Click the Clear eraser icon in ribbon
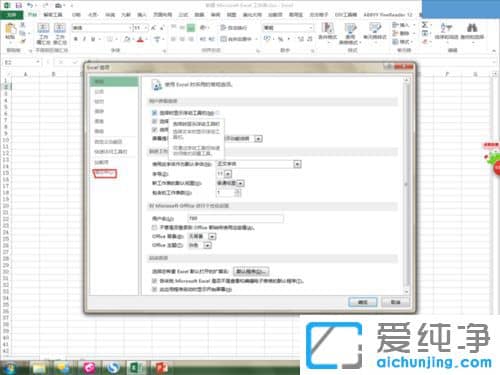The image size is (500, 375). (x=425, y=42)
